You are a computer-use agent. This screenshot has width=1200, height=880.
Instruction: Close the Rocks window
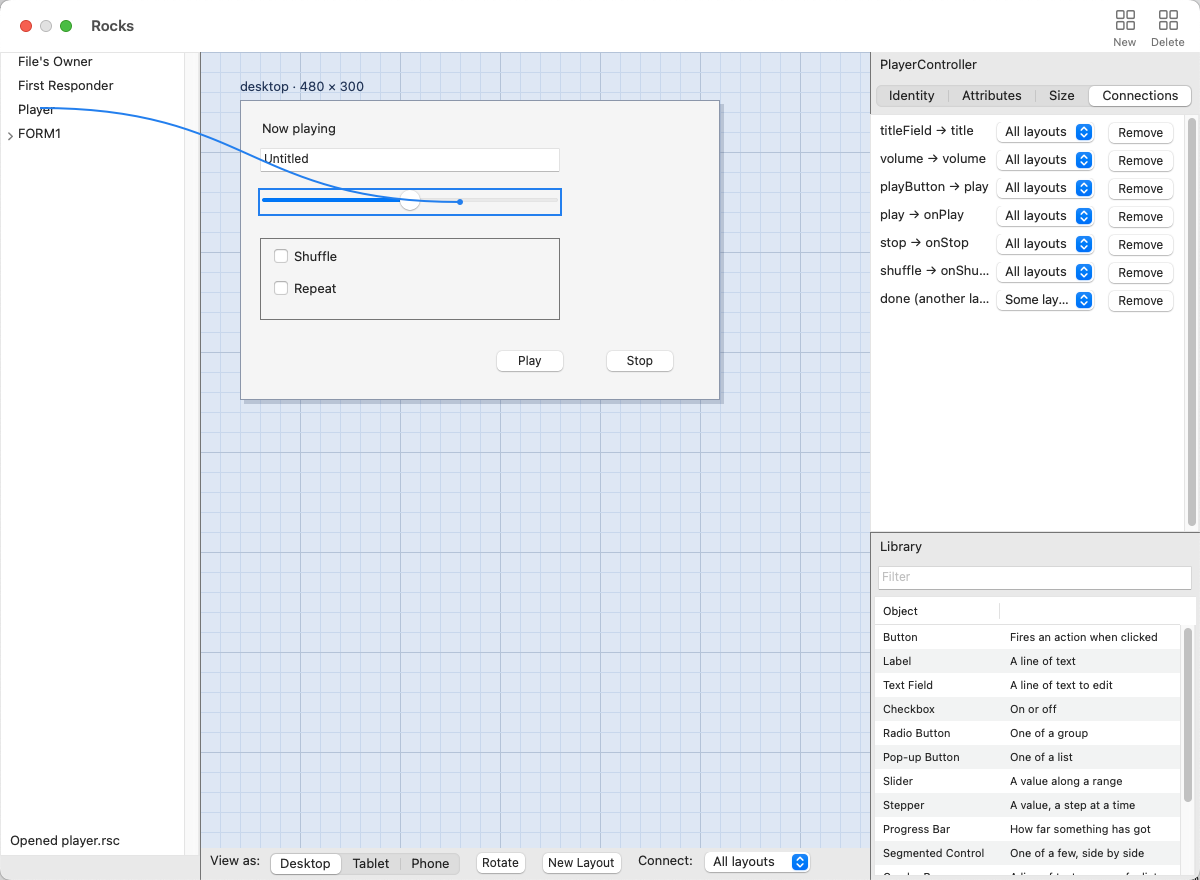pos(26,26)
